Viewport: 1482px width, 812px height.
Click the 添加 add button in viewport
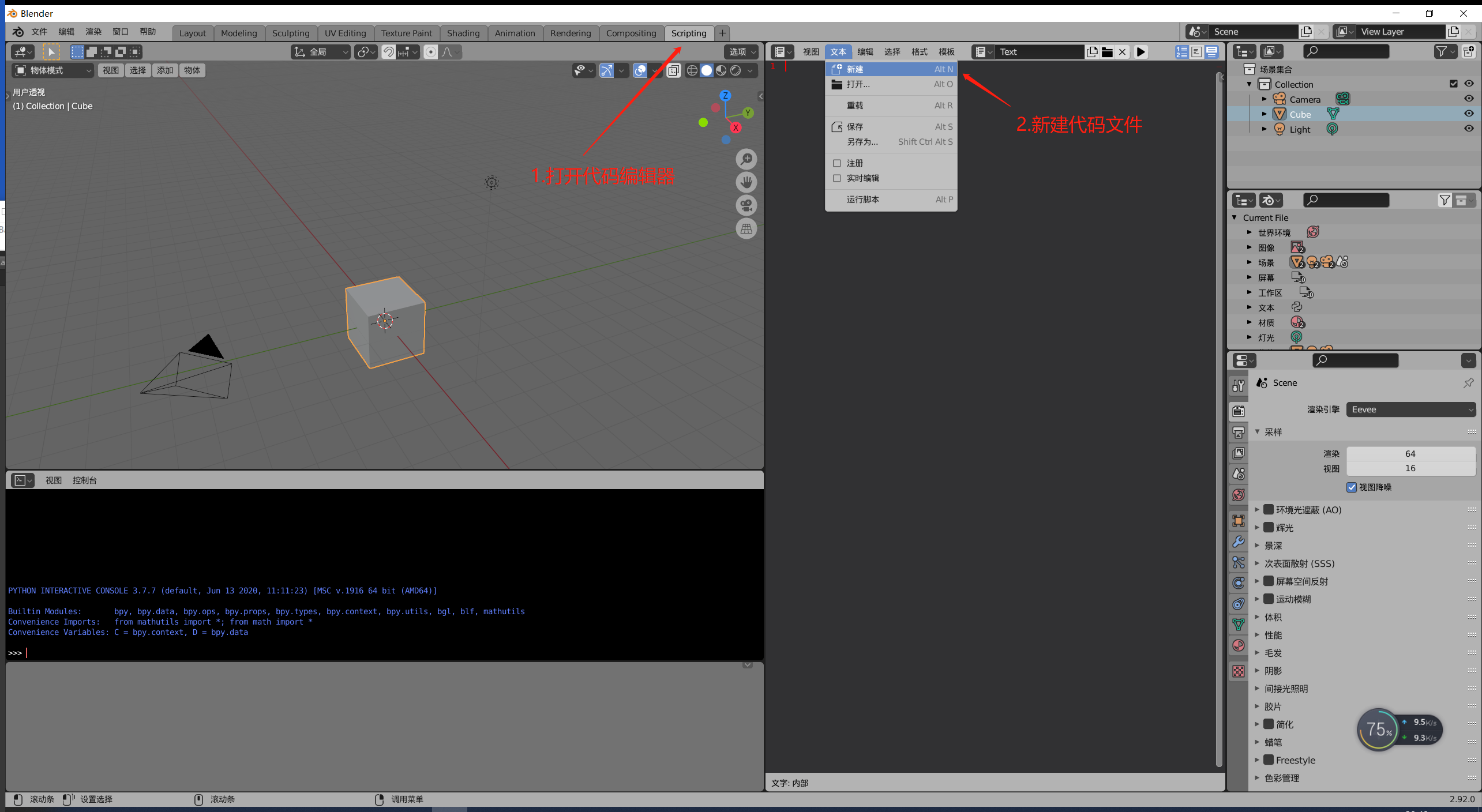165,70
